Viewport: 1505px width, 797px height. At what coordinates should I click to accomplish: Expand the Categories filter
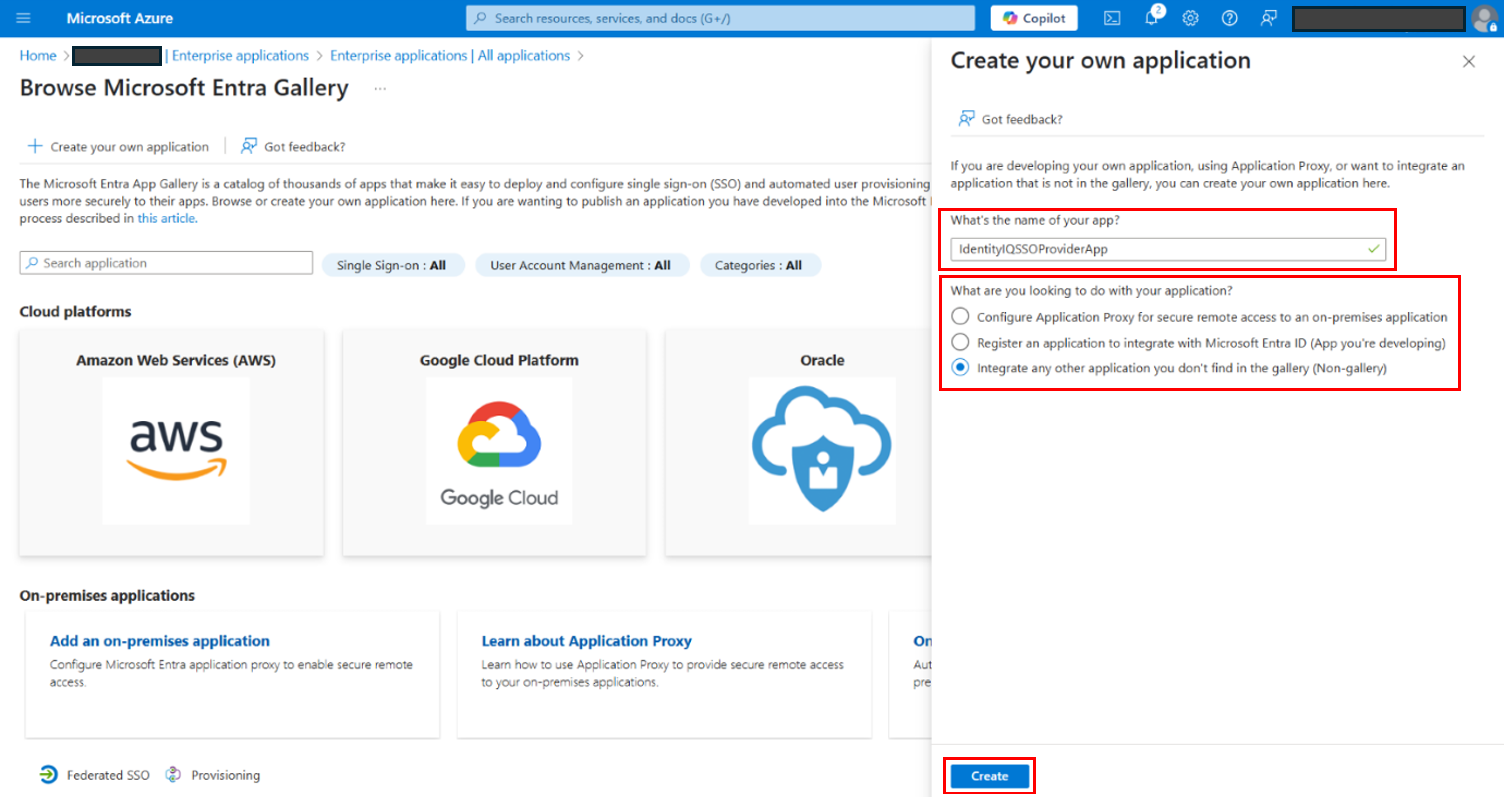click(759, 265)
